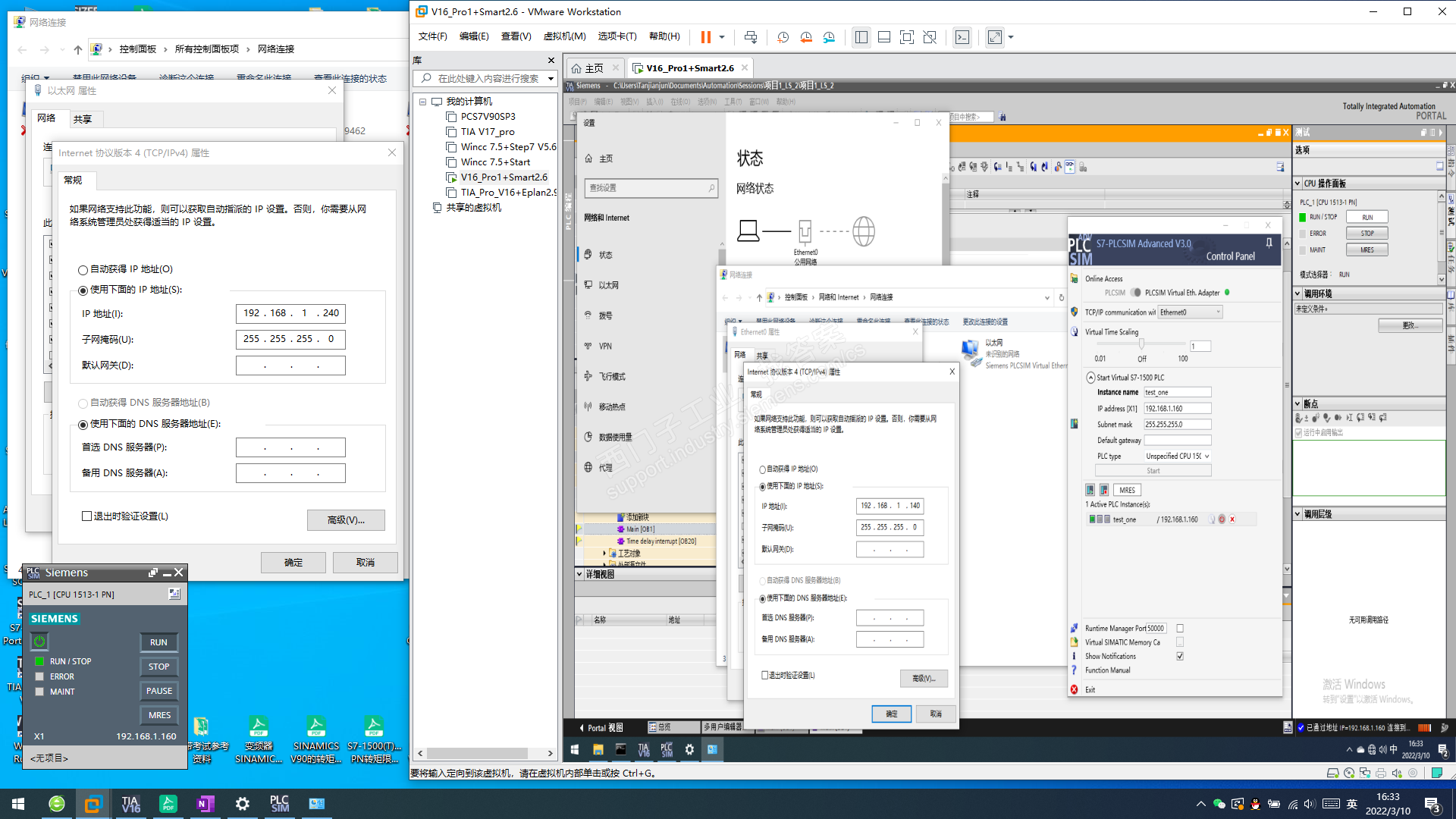
Task: Click the PLC SIM icon on the taskbar
Action: (279, 804)
